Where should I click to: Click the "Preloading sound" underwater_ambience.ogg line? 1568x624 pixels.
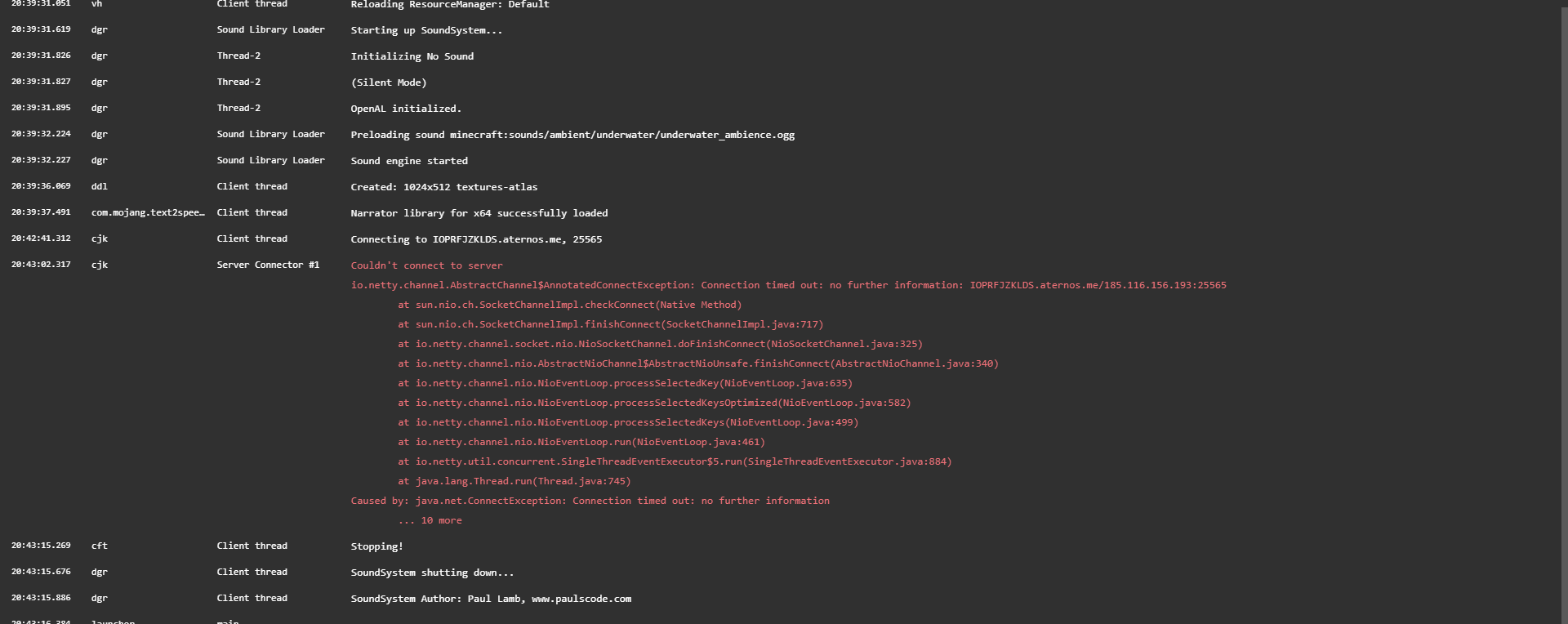(x=572, y=135)
